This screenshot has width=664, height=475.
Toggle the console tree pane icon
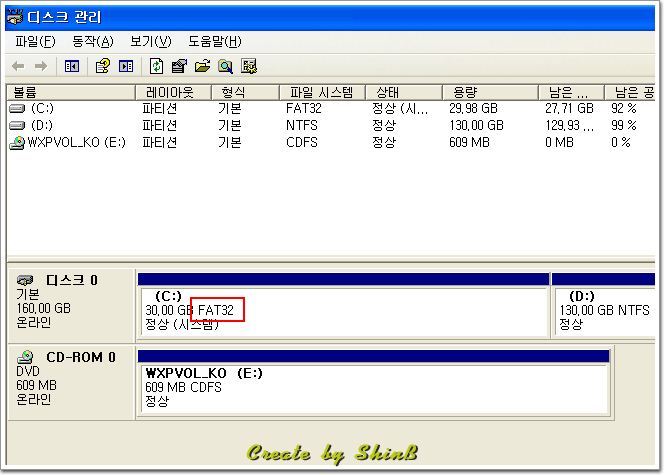pos(72,66)
